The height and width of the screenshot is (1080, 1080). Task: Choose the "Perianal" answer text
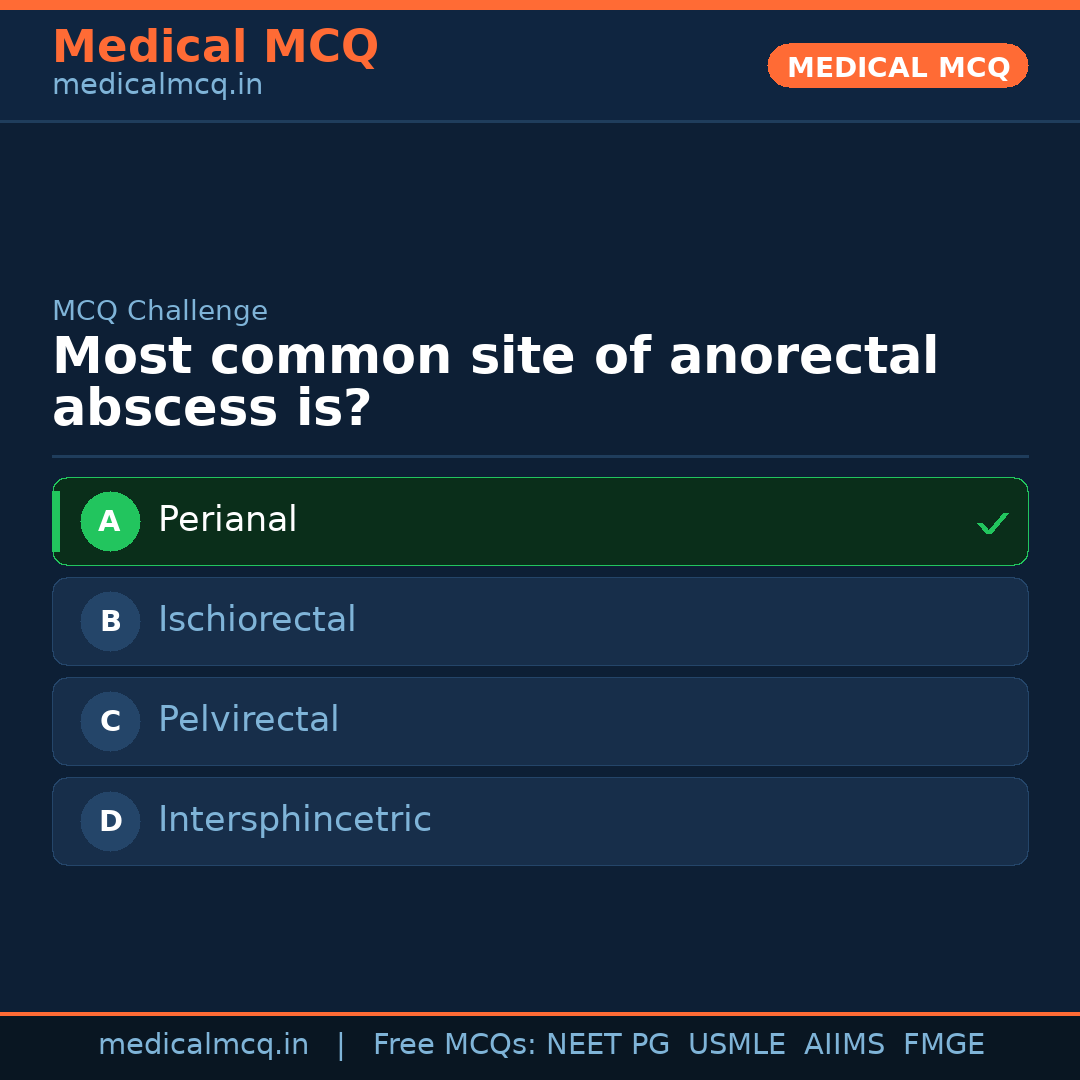click(x=227, y=520)
